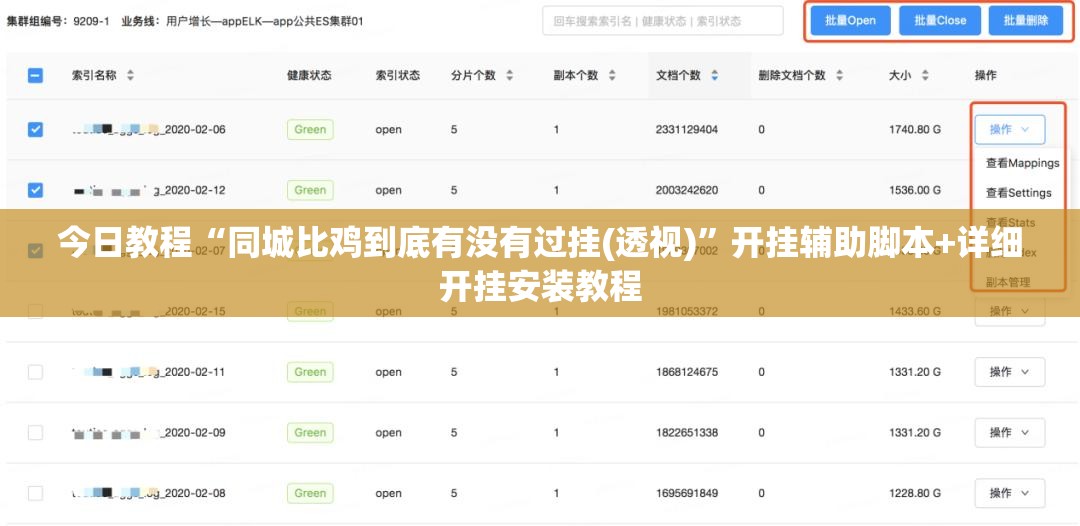1080x526 pixels.
Task: Open the 操作 dropdown for 2020-02-15
Action: [1010, 313]
